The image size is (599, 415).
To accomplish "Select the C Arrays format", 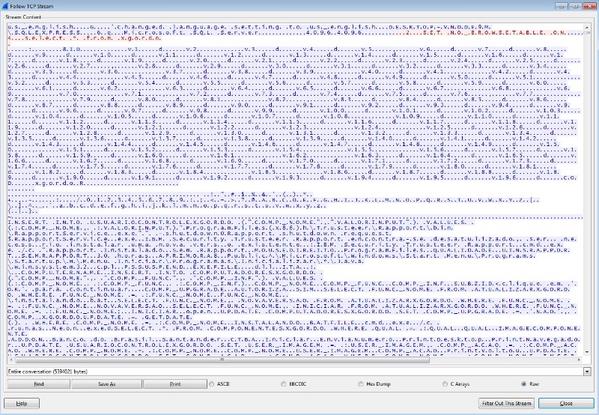I will [445, 384].
